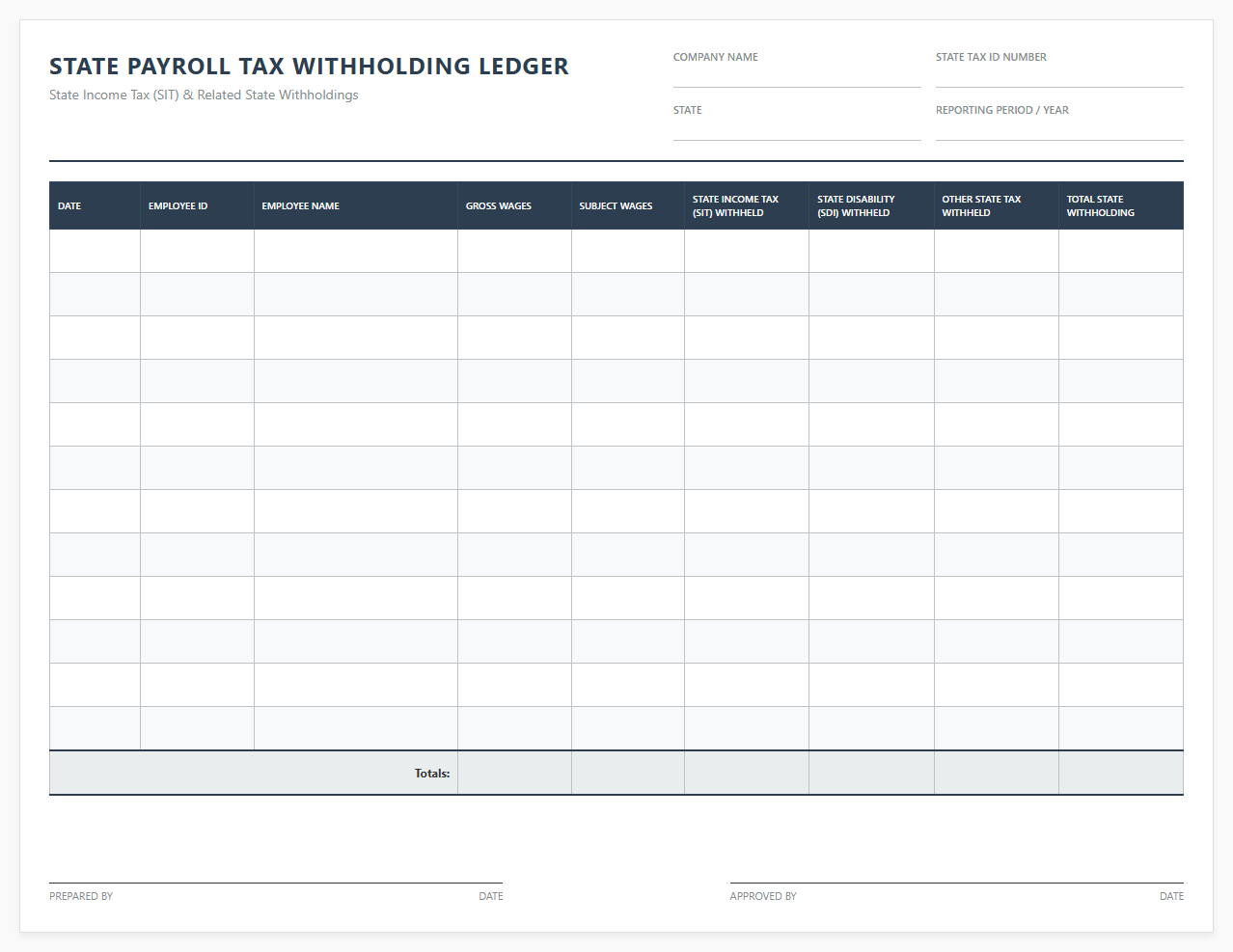Click 'State Disability (SDI) Withheld' header
The image size is (1233, 952).
tap(871, 205)
